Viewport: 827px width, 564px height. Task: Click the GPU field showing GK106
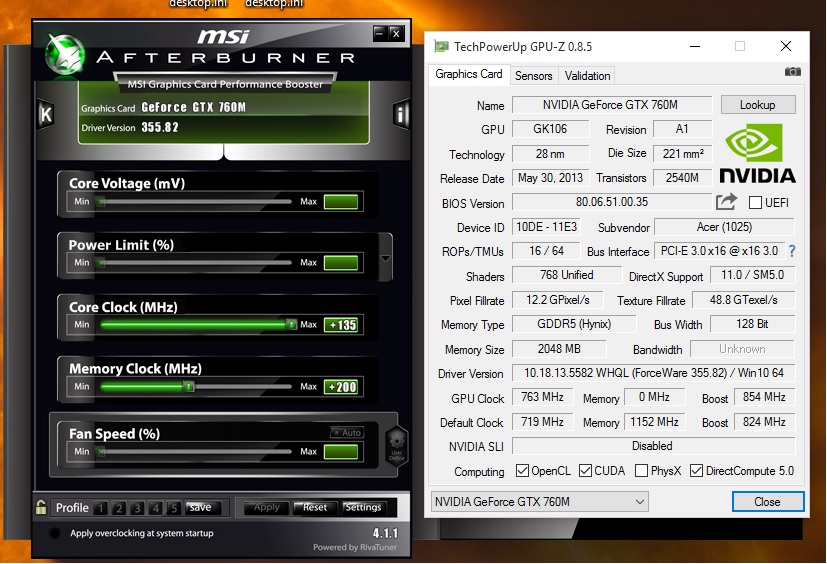550,129
